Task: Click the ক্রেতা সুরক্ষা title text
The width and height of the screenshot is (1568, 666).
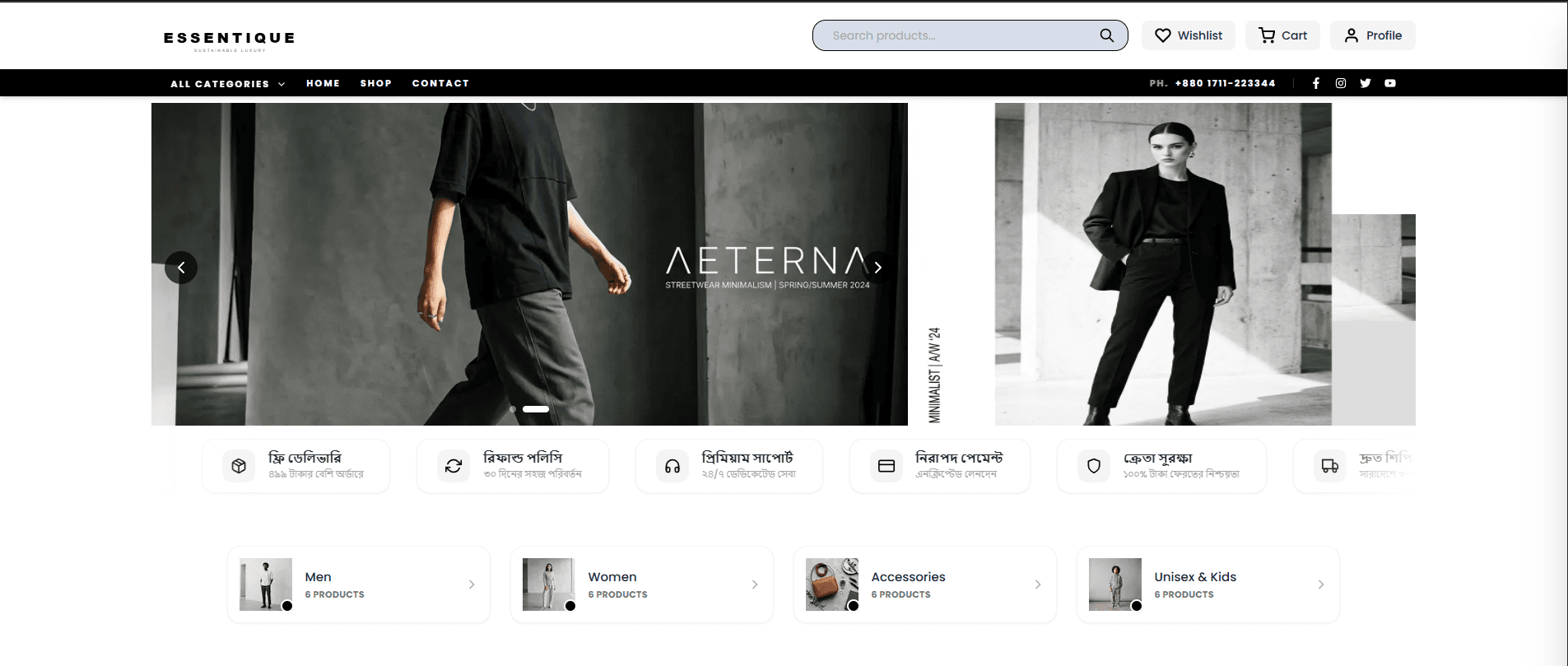Action: (x=1158, y=458)
